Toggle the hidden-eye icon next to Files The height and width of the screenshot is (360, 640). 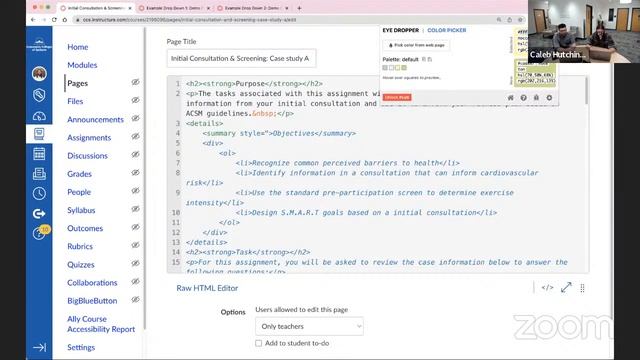coord(136,100)
